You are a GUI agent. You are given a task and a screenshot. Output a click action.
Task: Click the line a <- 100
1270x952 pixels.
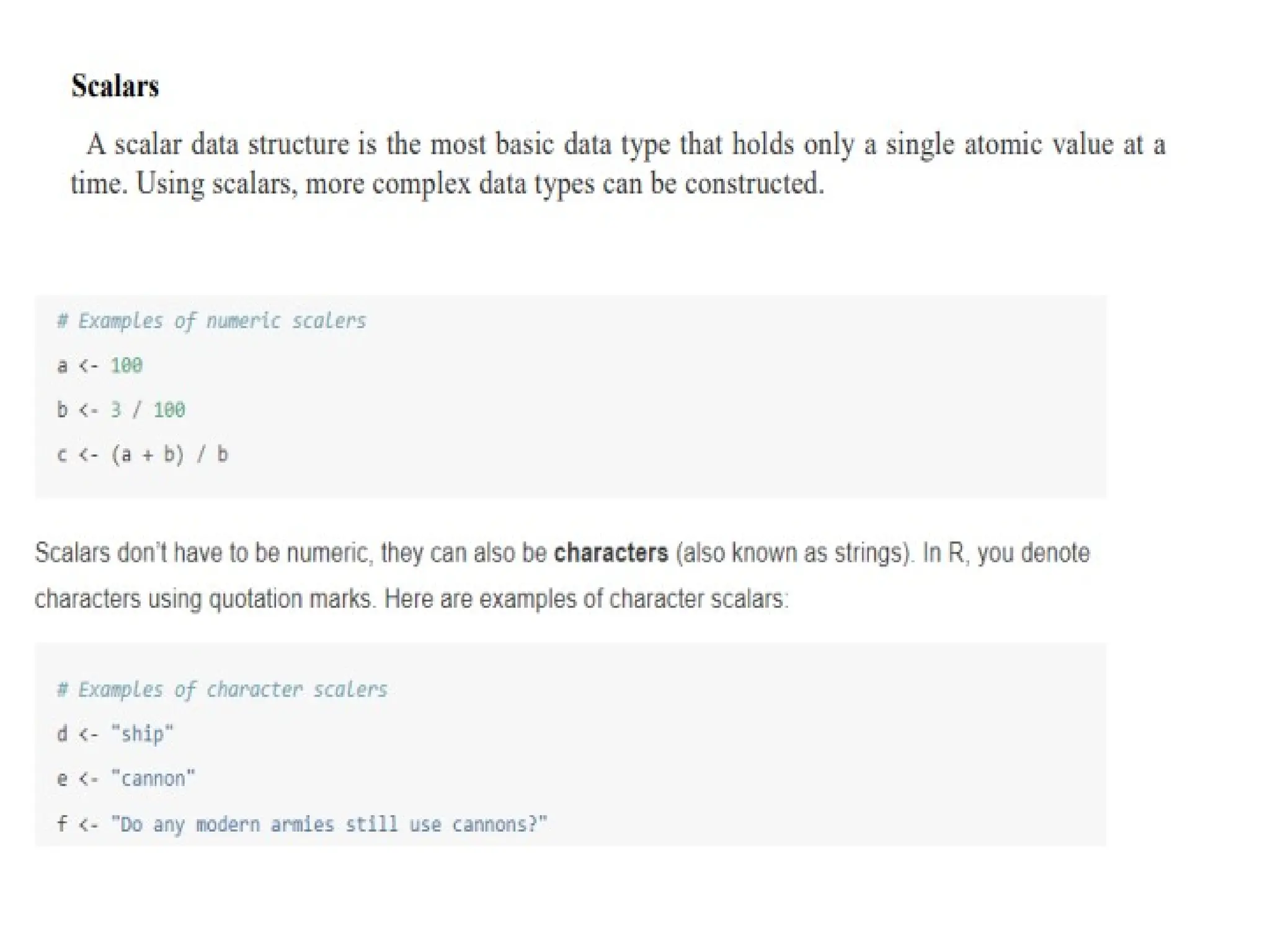pos(100,366)
